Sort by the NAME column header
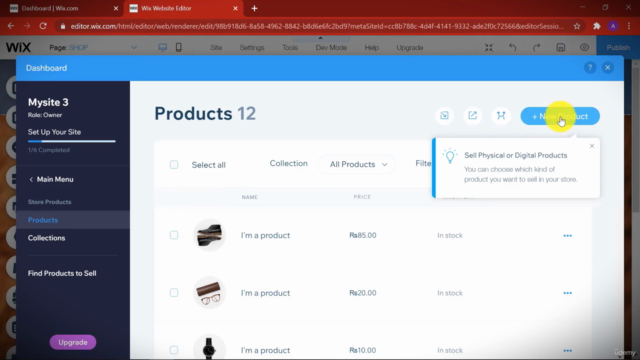This screenshot has width=640, height=360. [x=250, y=197]
